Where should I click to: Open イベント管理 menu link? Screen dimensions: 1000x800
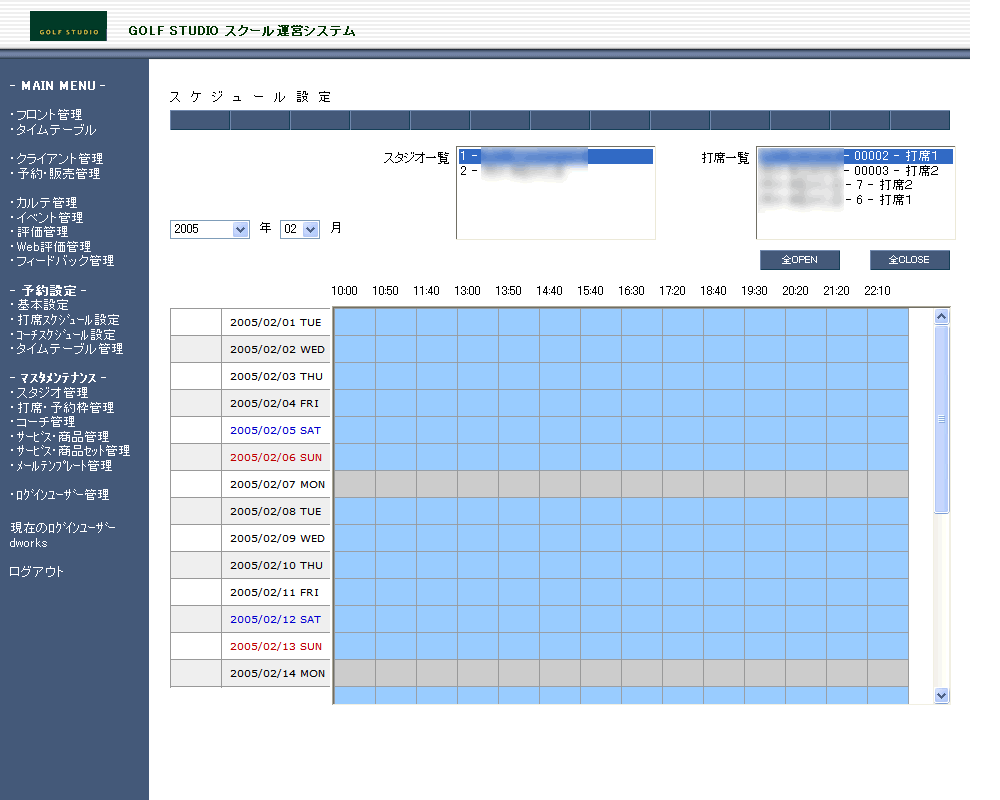tap(49, 218)
